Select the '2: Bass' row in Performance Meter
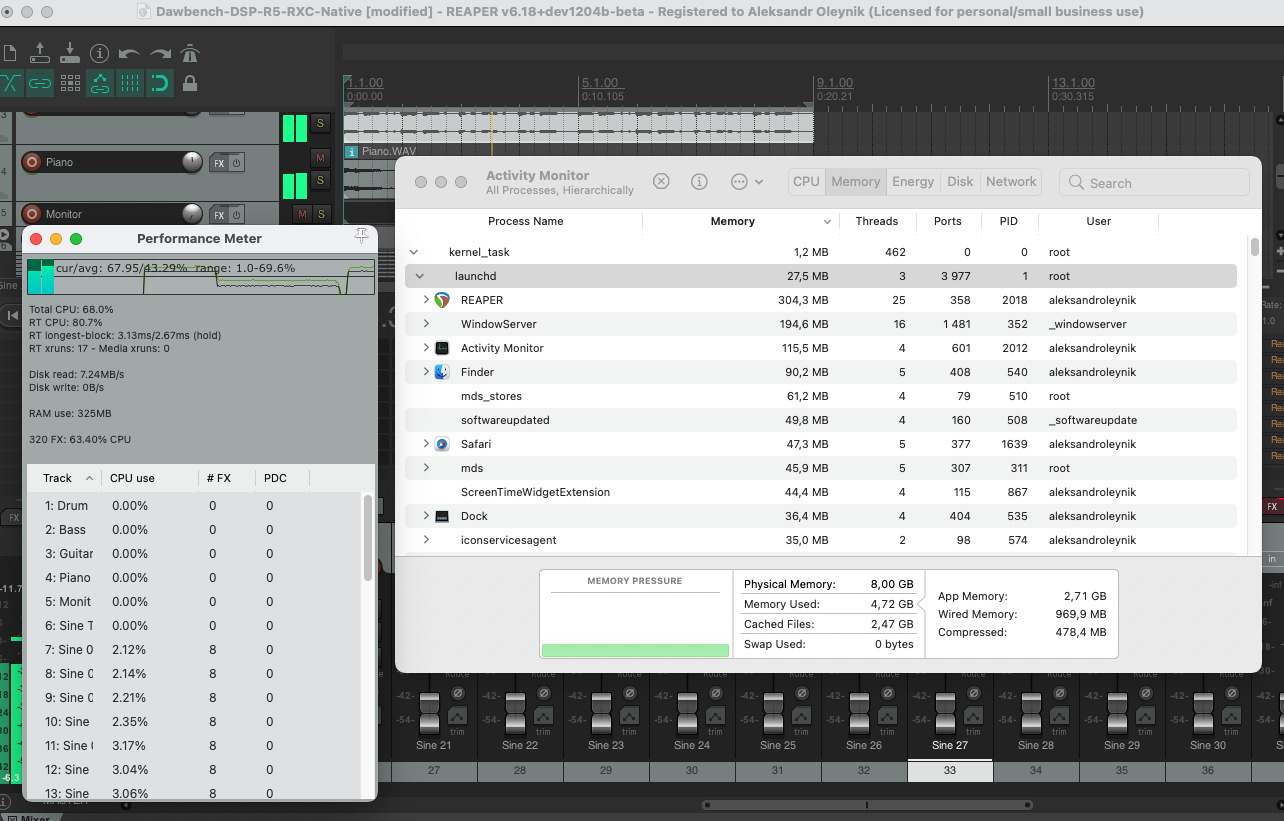This screenshot has width=1284, height=821. point(192,530)
